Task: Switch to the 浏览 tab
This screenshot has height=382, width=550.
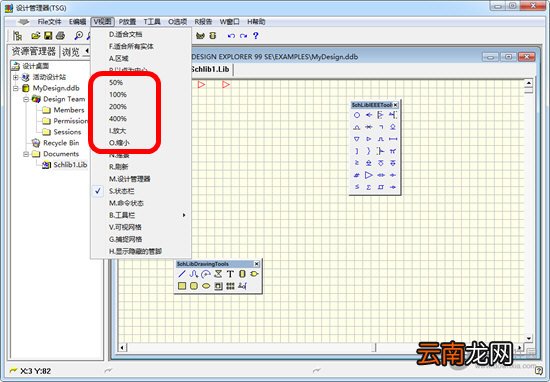Action: [71, 52]
